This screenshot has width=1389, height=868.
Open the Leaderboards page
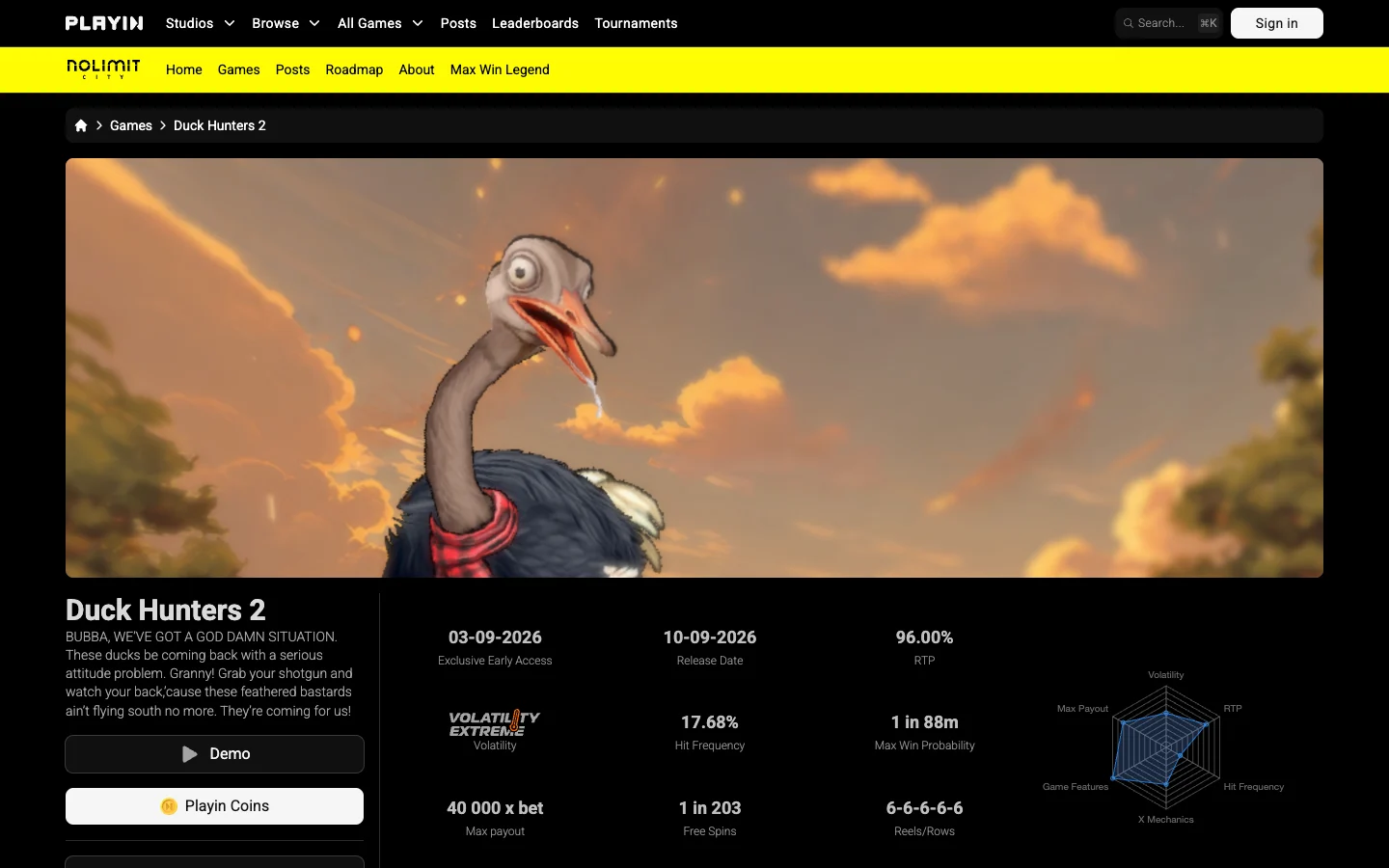tap(535, 23)
